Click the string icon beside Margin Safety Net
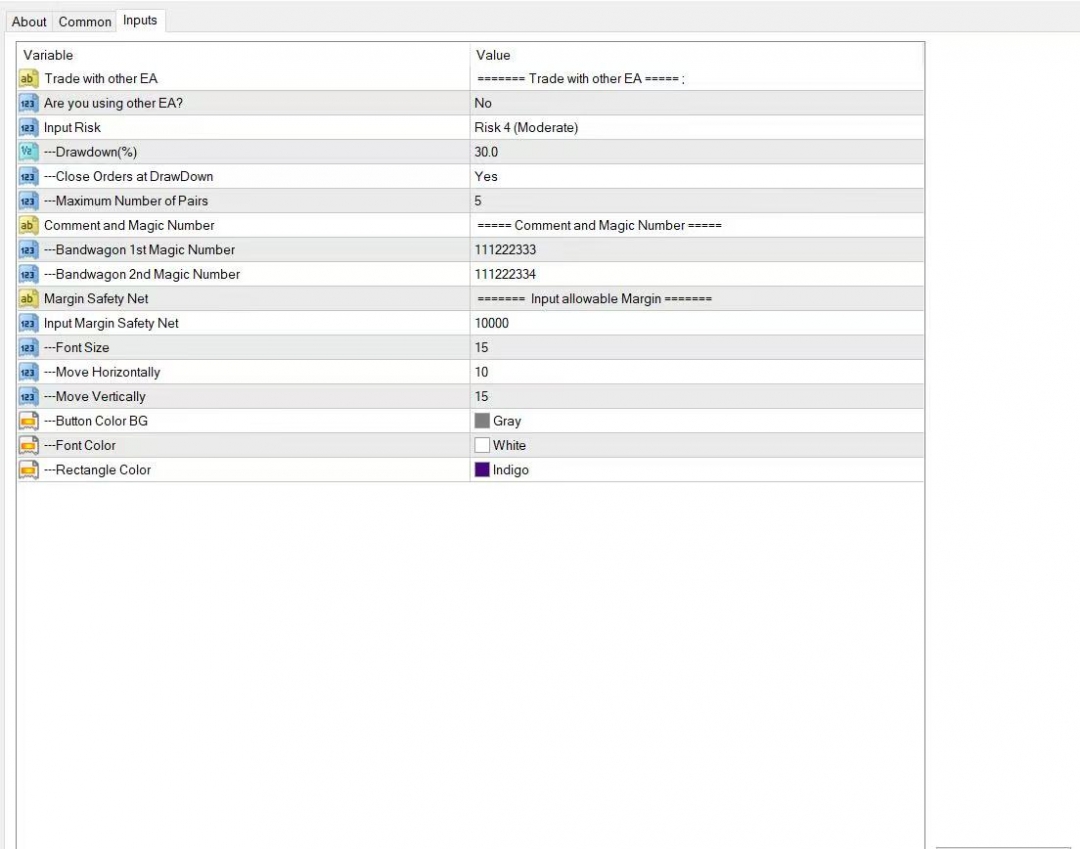Viewport: 1080px width, 849px height. (x=28, y=299)
